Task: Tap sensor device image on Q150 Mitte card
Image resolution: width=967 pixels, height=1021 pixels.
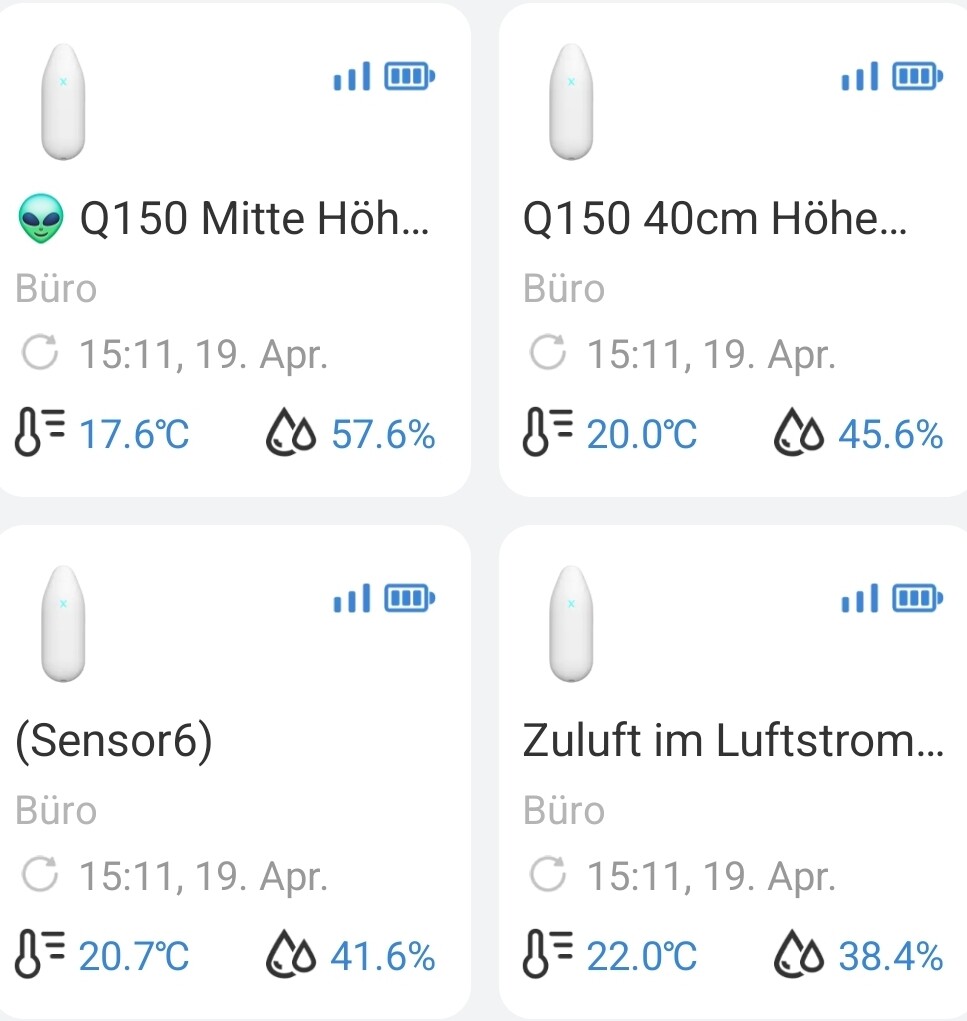Action: tap(62, 102)
